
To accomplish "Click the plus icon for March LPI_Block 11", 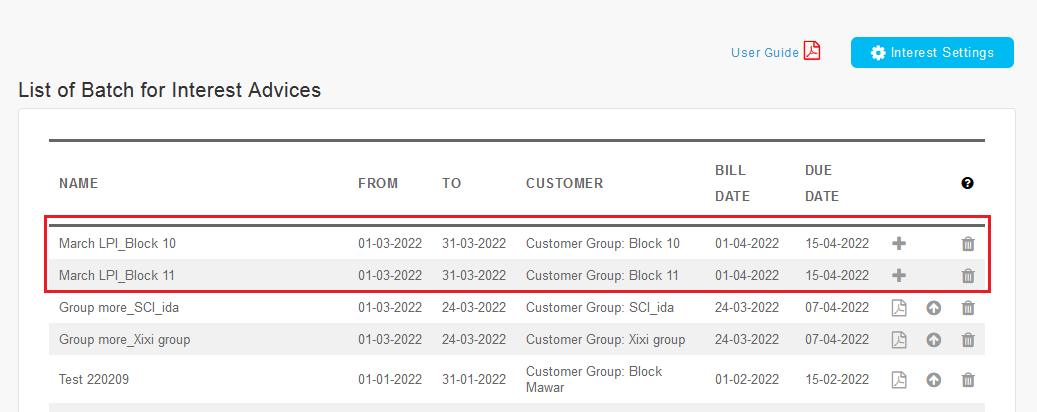I will [899, 276].
